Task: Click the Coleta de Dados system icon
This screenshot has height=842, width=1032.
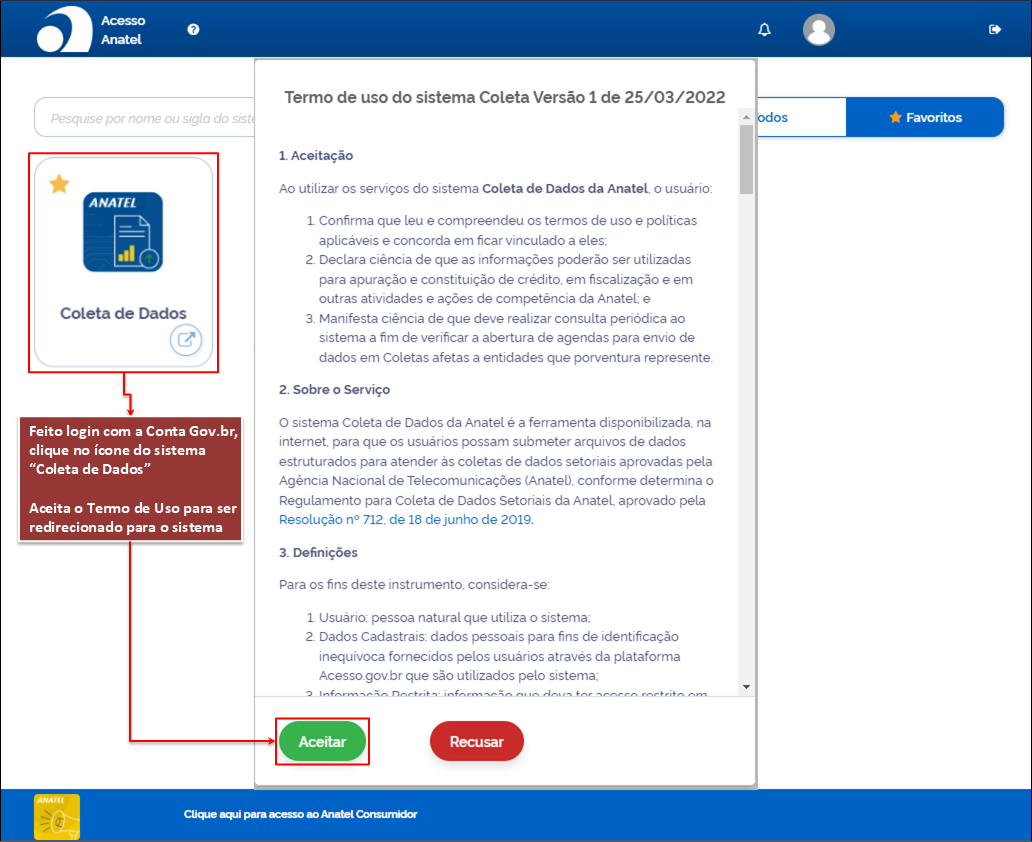Action: 123,232
